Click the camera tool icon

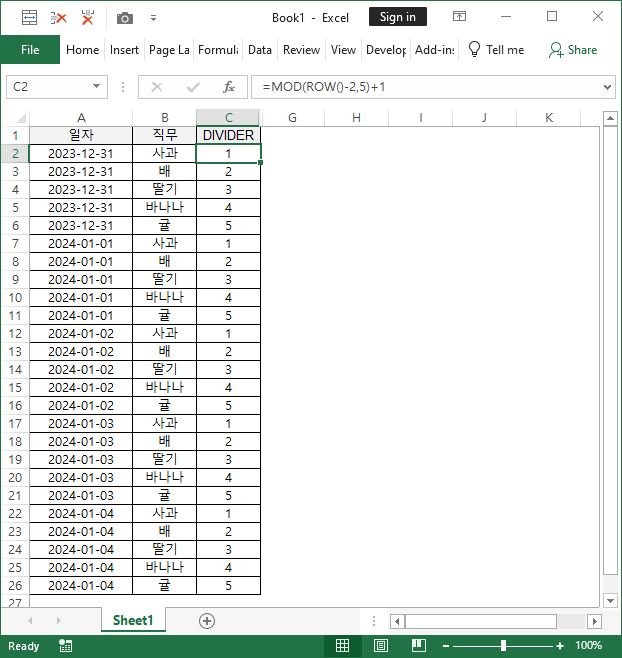coord(125,18)
